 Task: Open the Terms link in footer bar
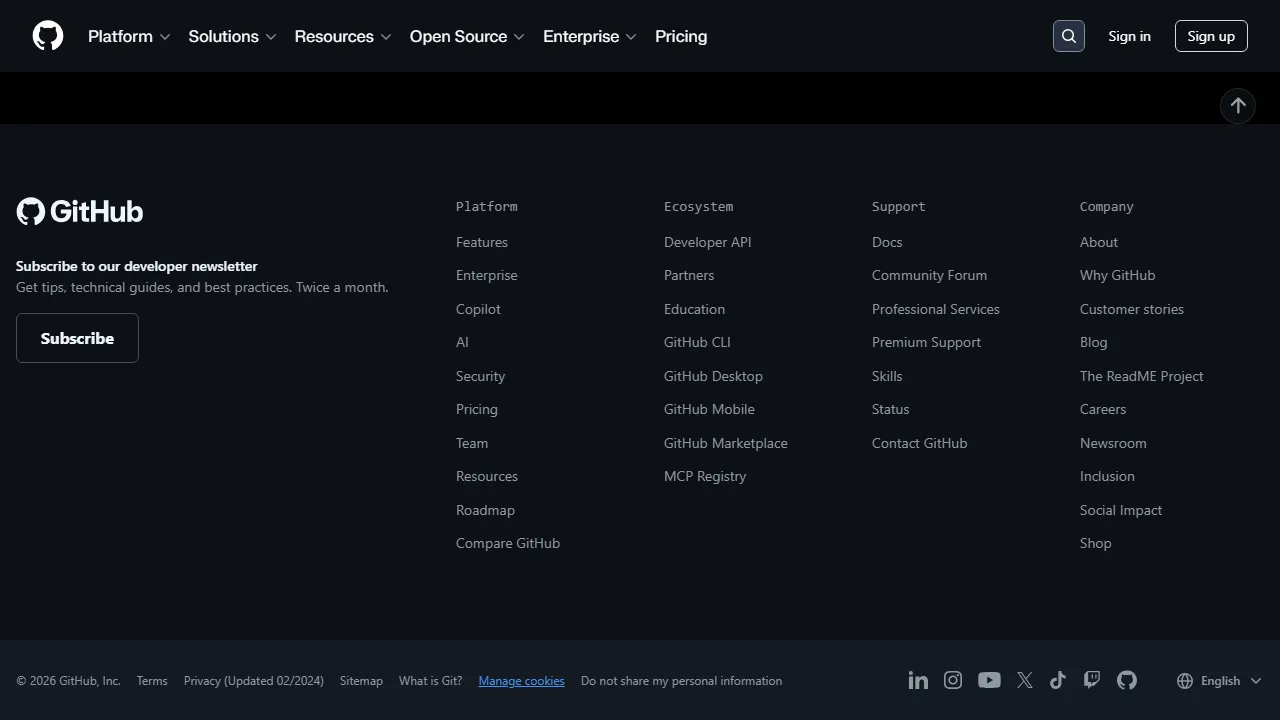152,680
